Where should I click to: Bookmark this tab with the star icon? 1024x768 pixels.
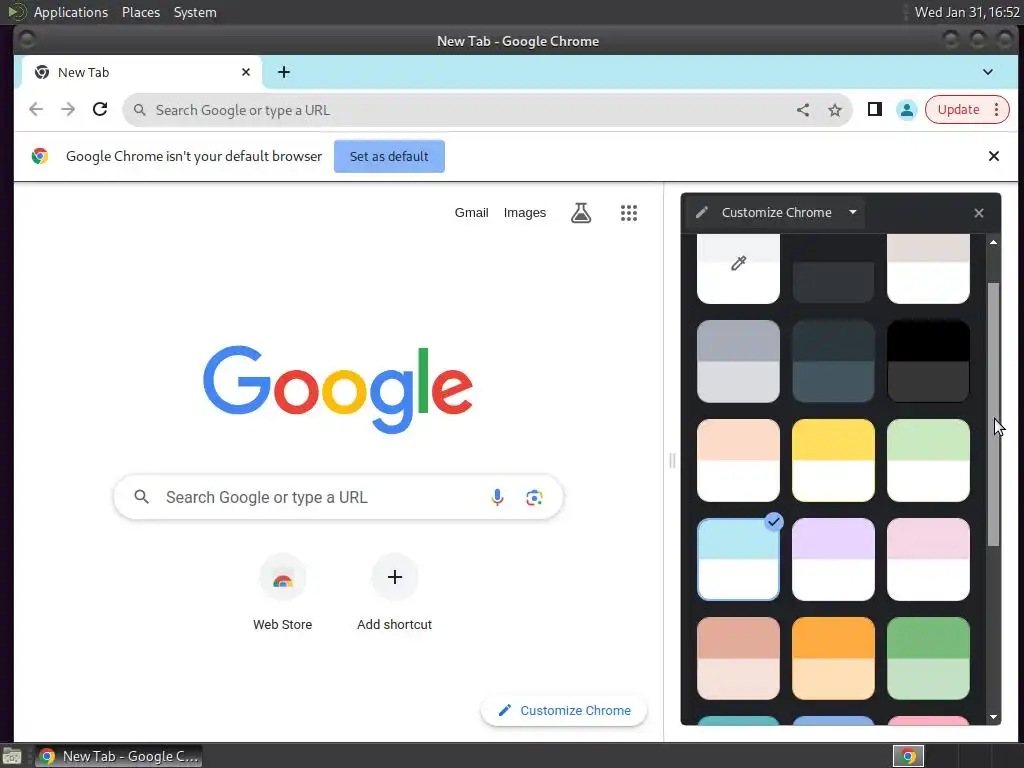(835, 110)
